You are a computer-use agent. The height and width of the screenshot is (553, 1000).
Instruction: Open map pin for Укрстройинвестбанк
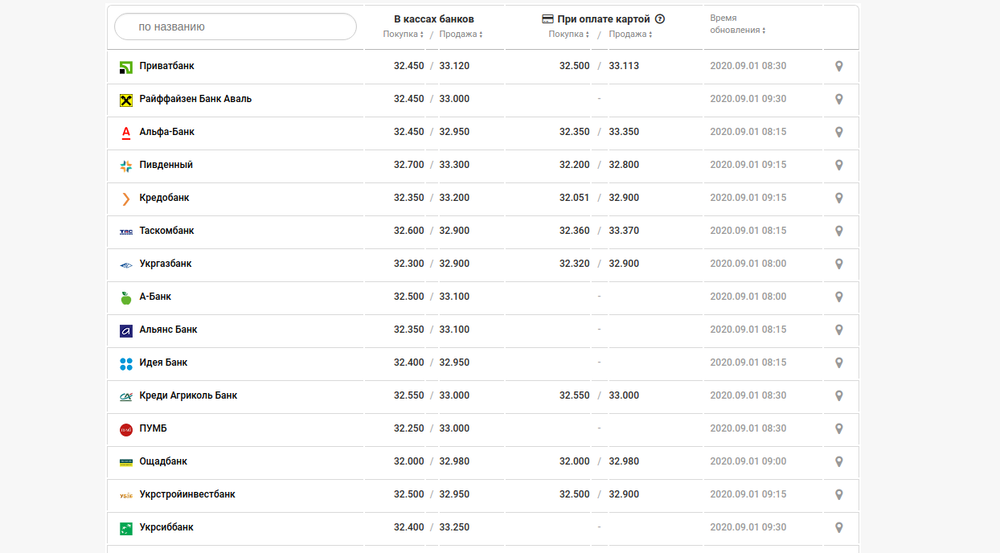[839, 495]
